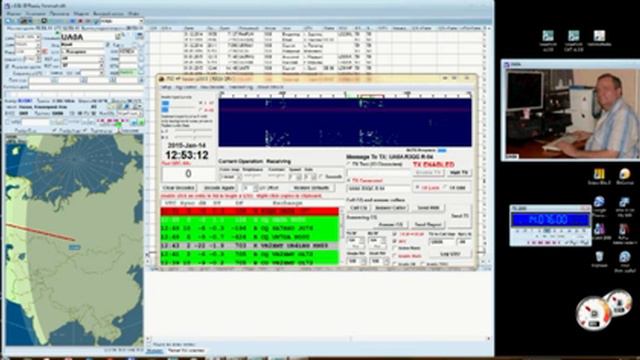
Task: Click inside the blue waterfall display
Action: tap(345, 122)
